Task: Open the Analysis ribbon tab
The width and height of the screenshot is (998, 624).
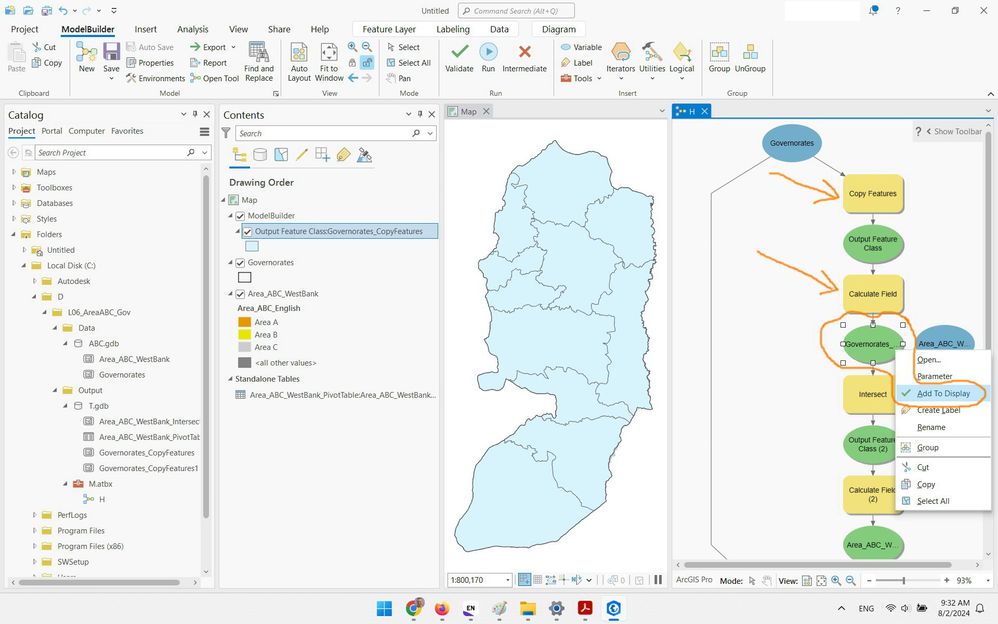Action: click(x=192, y=29)
